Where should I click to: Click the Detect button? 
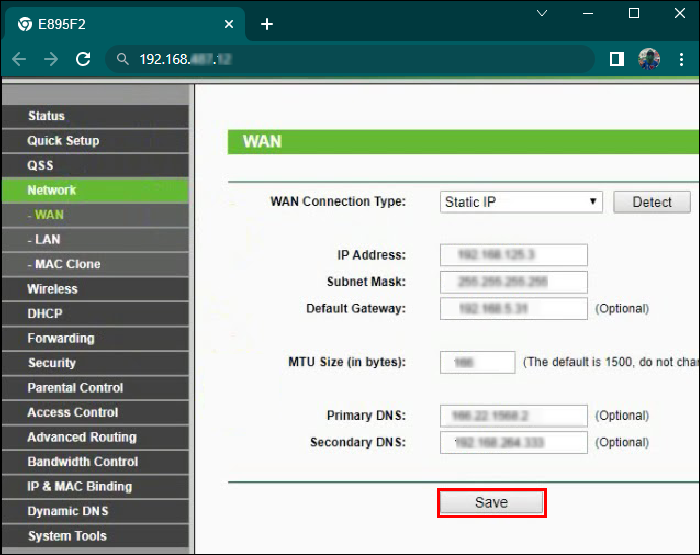652,202
